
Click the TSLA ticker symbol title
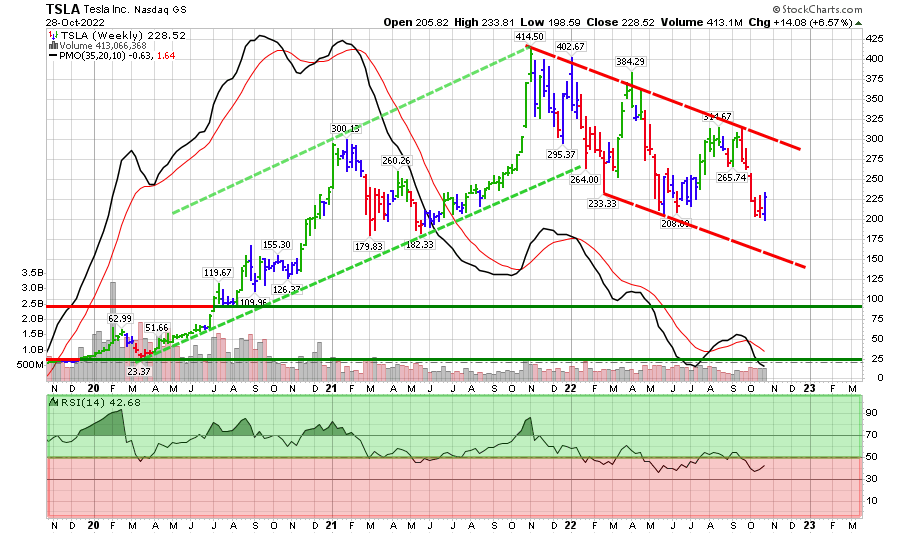(x=63, y=10)
